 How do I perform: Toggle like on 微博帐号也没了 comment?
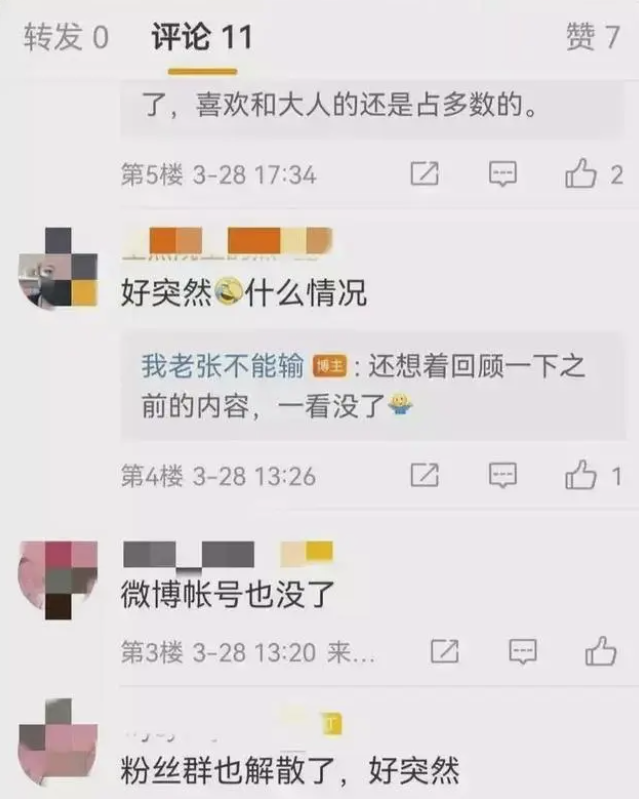pos(601,650)
